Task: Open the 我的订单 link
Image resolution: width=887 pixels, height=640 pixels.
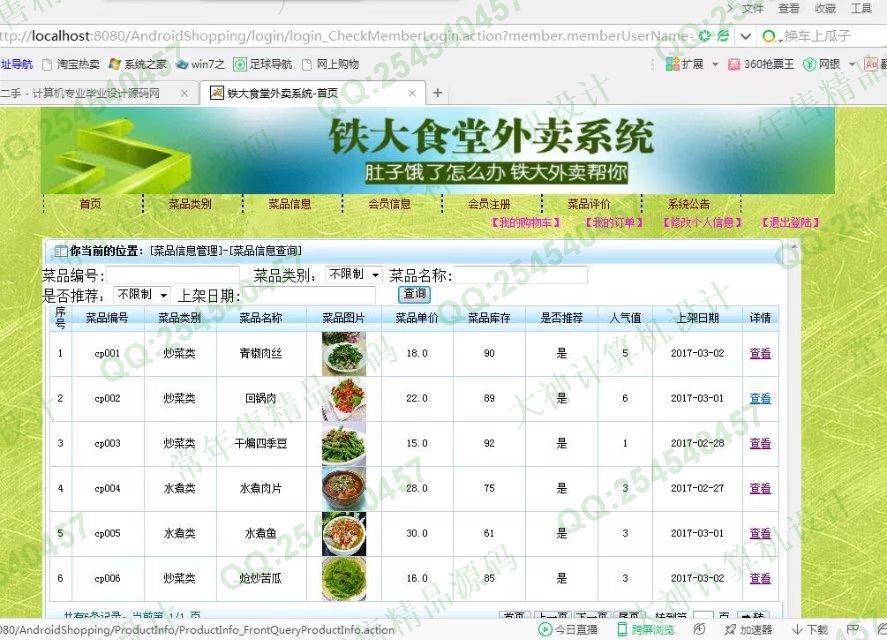Action: 614,222
